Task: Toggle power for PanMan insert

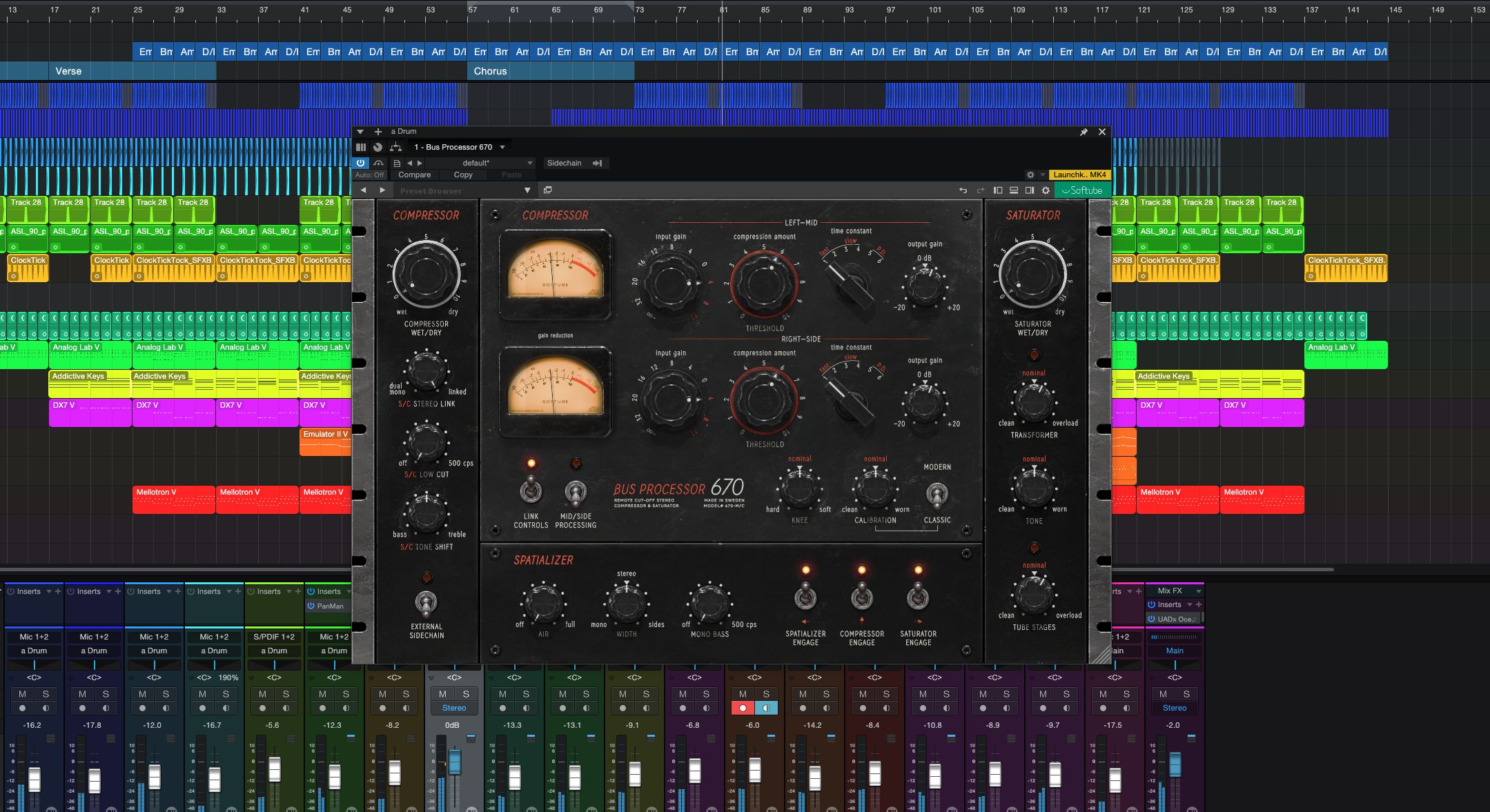Action: coord(311,606)
